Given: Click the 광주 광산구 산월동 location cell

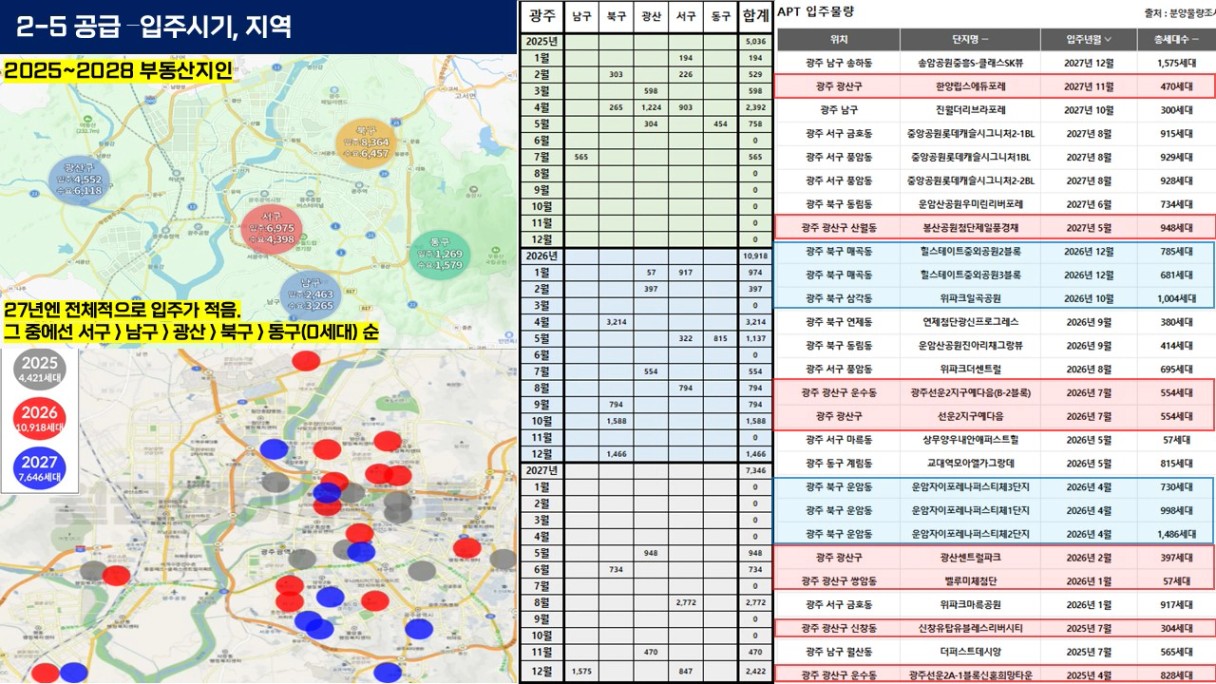Looking at the screenshot, I should [838, 227].
